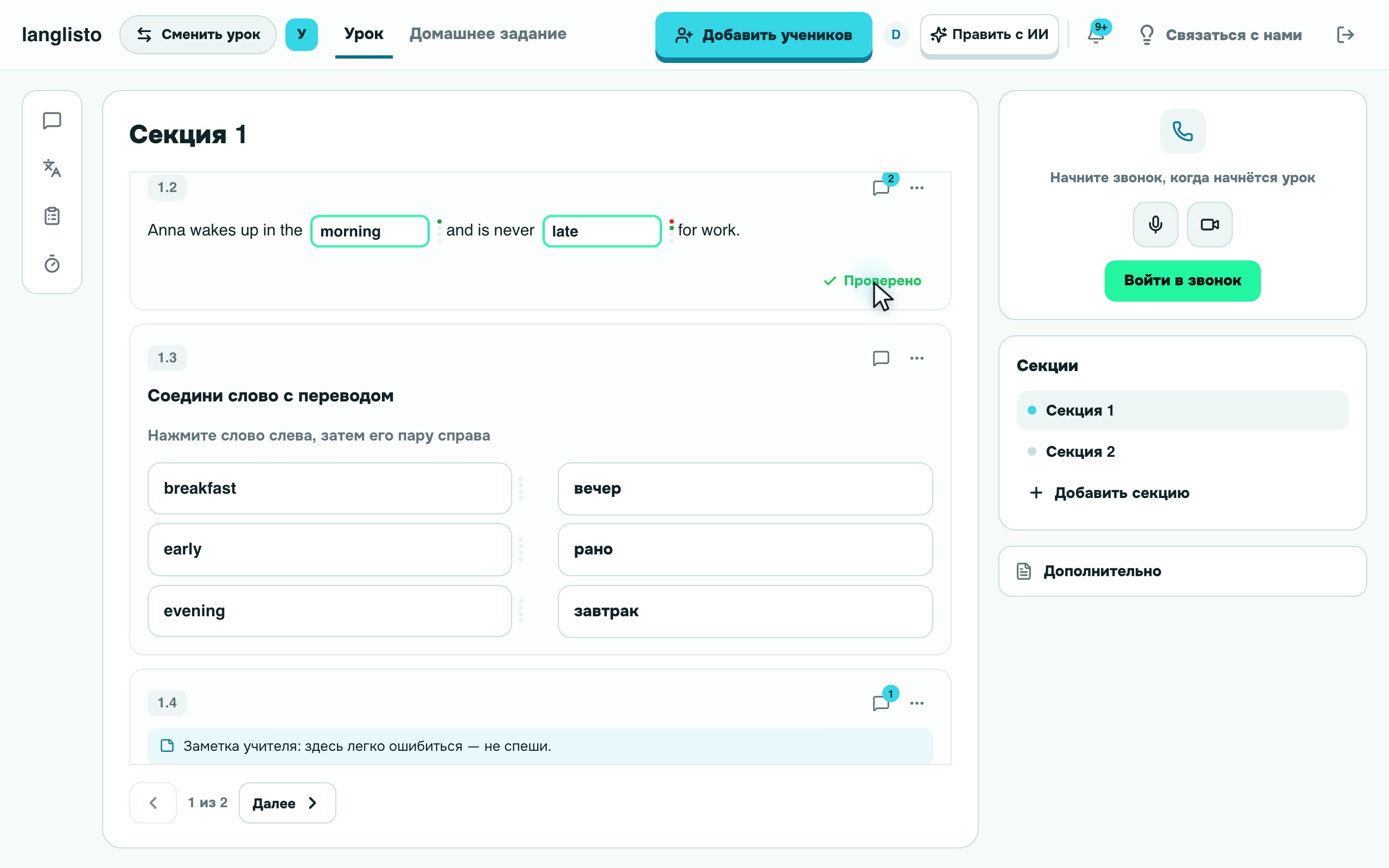This screenshot has height=868, width=1389.
Task: Select Секция 2 in sections list
Action: [x=1182, y=452]
